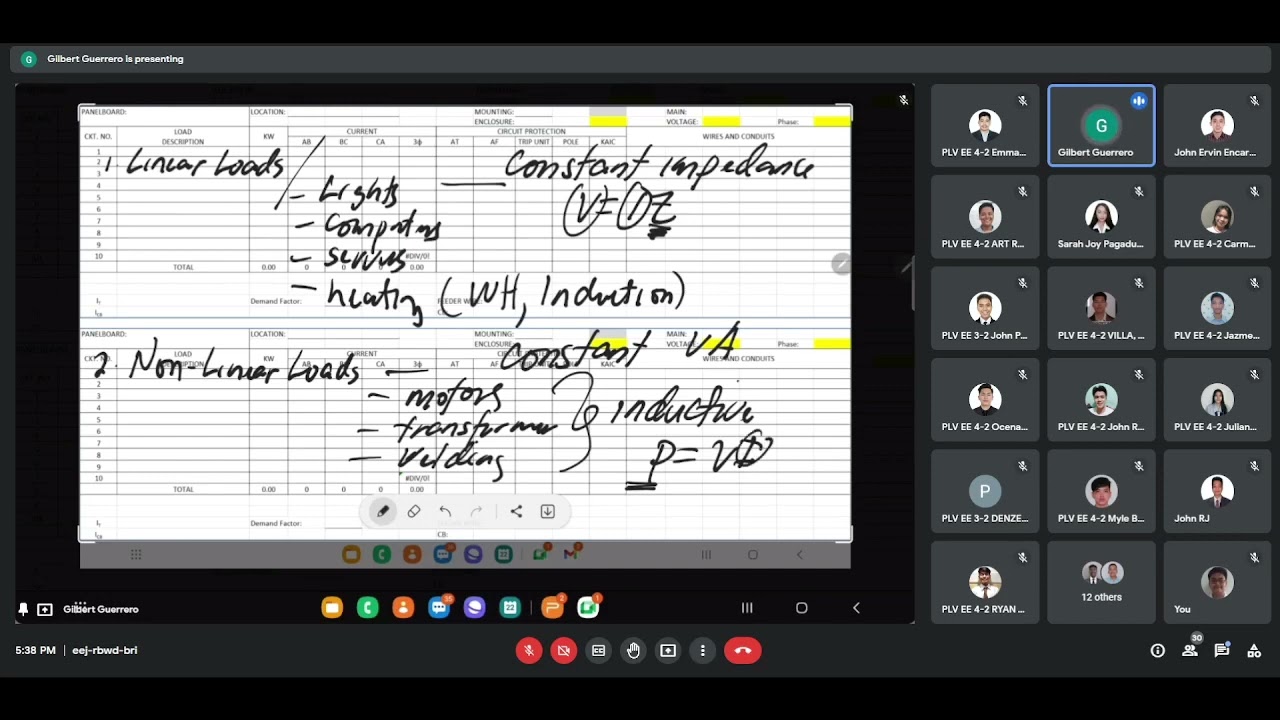Open meeting details info icon
The image size is (1280, 720).
pos(1157,650)
